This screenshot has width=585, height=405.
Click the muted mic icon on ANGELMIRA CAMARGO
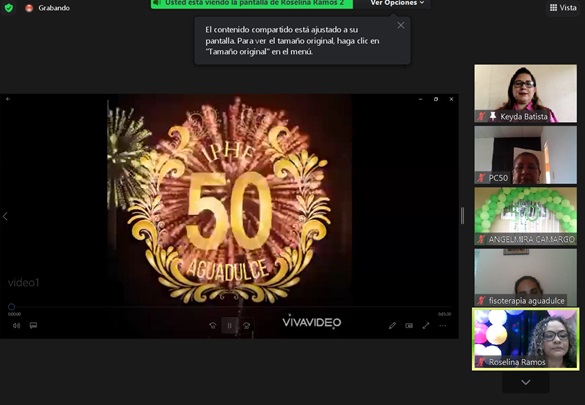click(481, 239)
